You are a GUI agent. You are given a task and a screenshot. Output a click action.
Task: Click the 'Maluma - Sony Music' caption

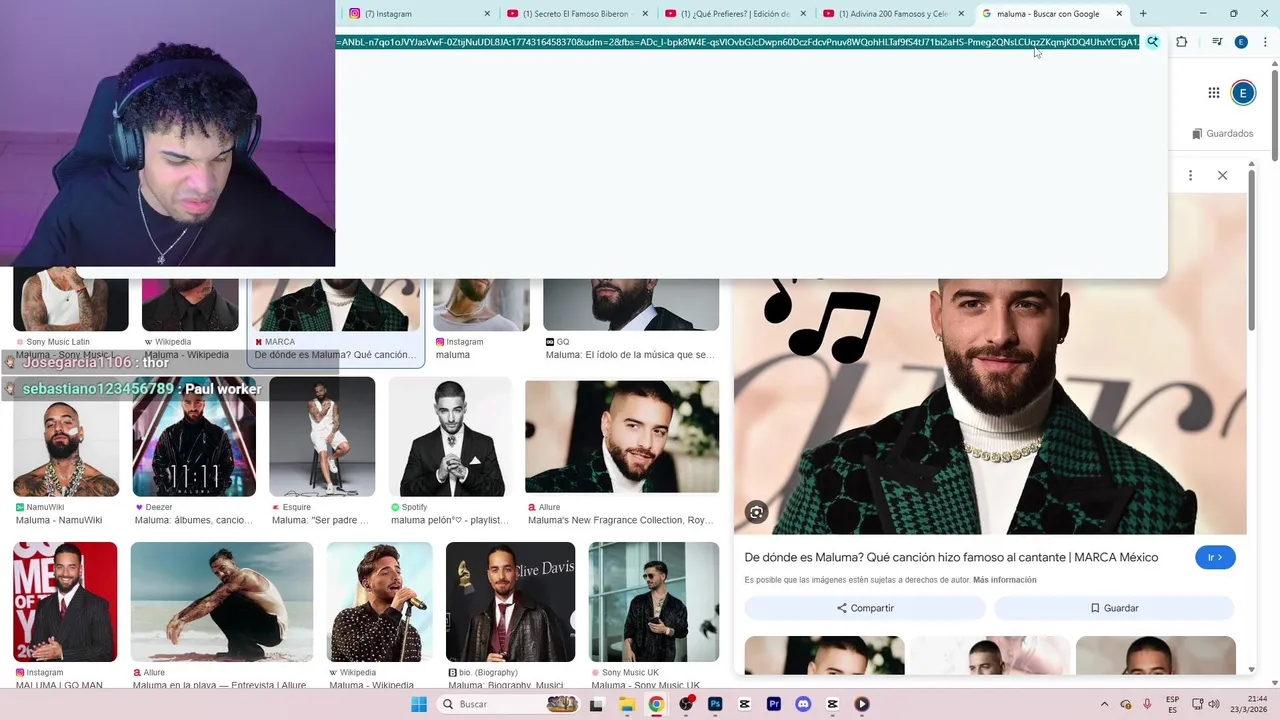coord(65,355)
